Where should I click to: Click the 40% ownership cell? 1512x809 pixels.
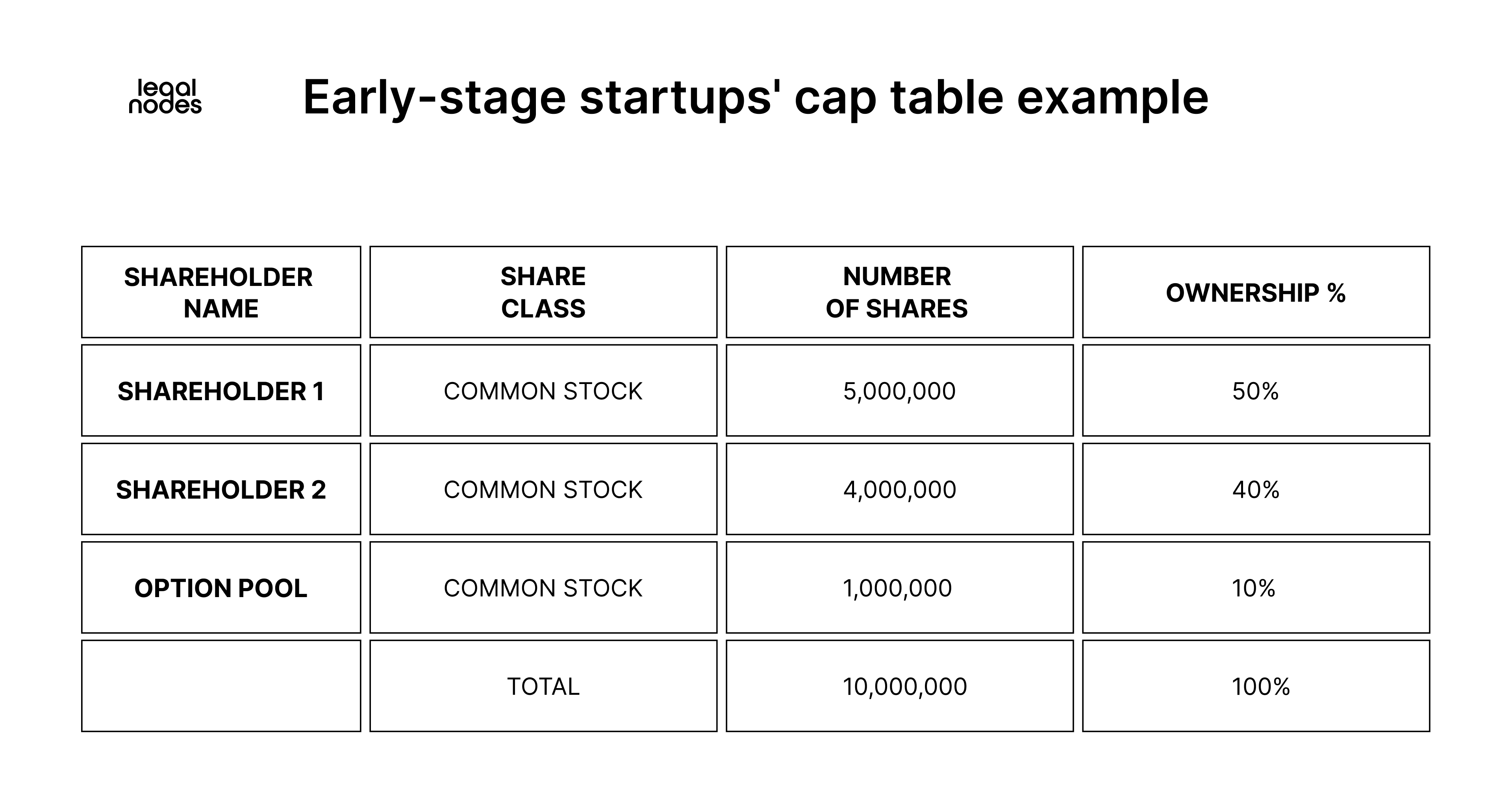1256,490
